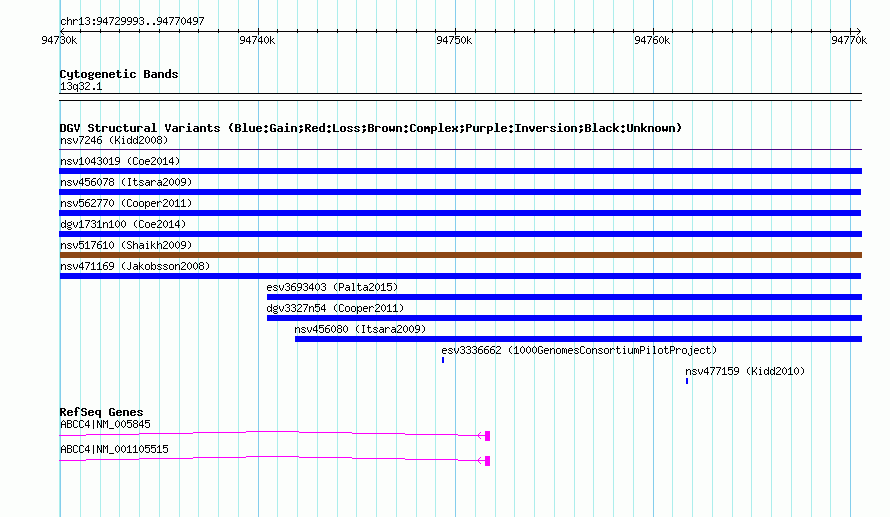Screen dimensions: 890x517
Task: Open the ABCC4|NM_005845 gene label
Action: pyautogui.click(x=105, y=424)
